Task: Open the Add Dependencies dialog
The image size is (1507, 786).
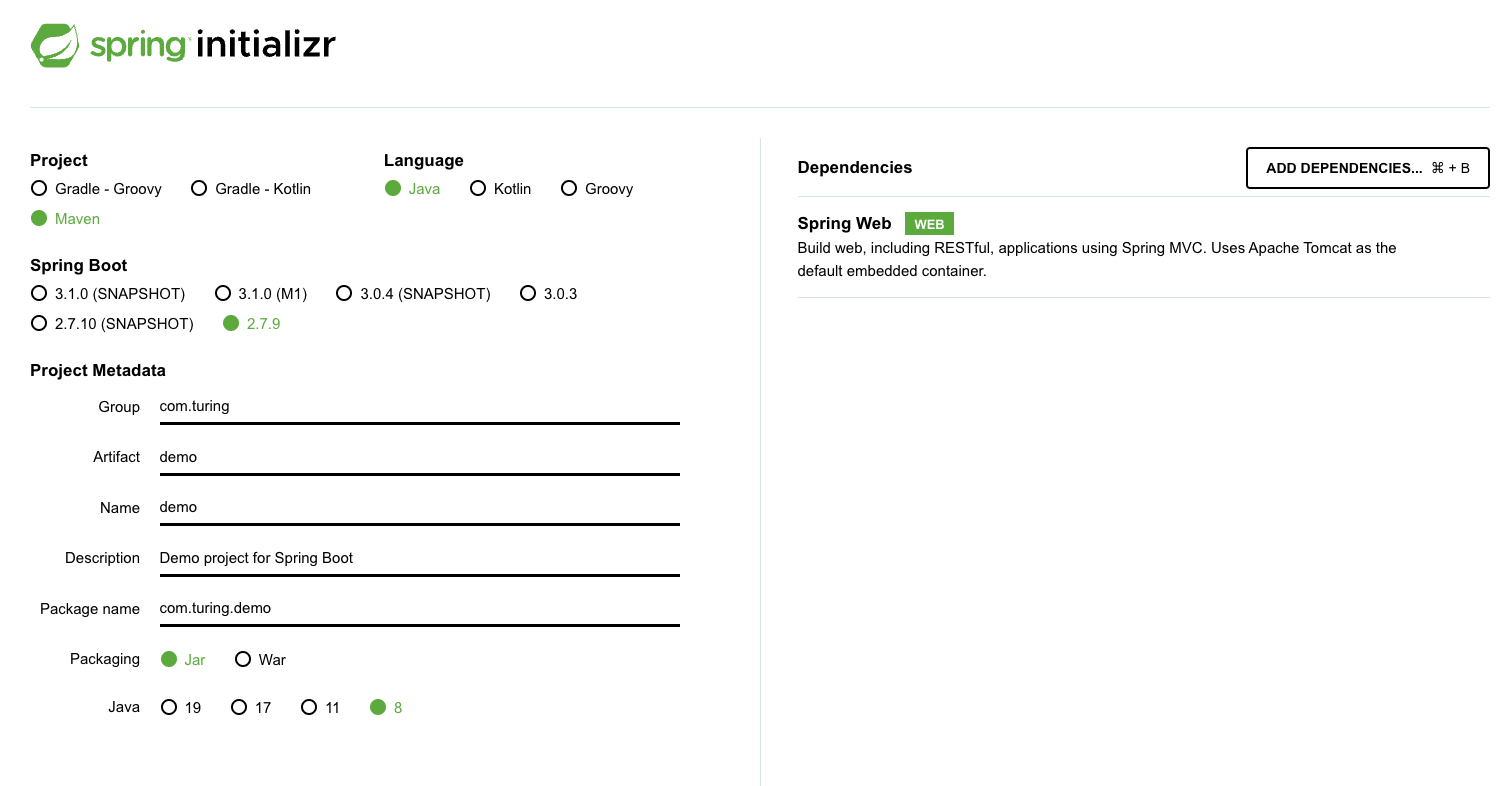Action: (1368, 168)
